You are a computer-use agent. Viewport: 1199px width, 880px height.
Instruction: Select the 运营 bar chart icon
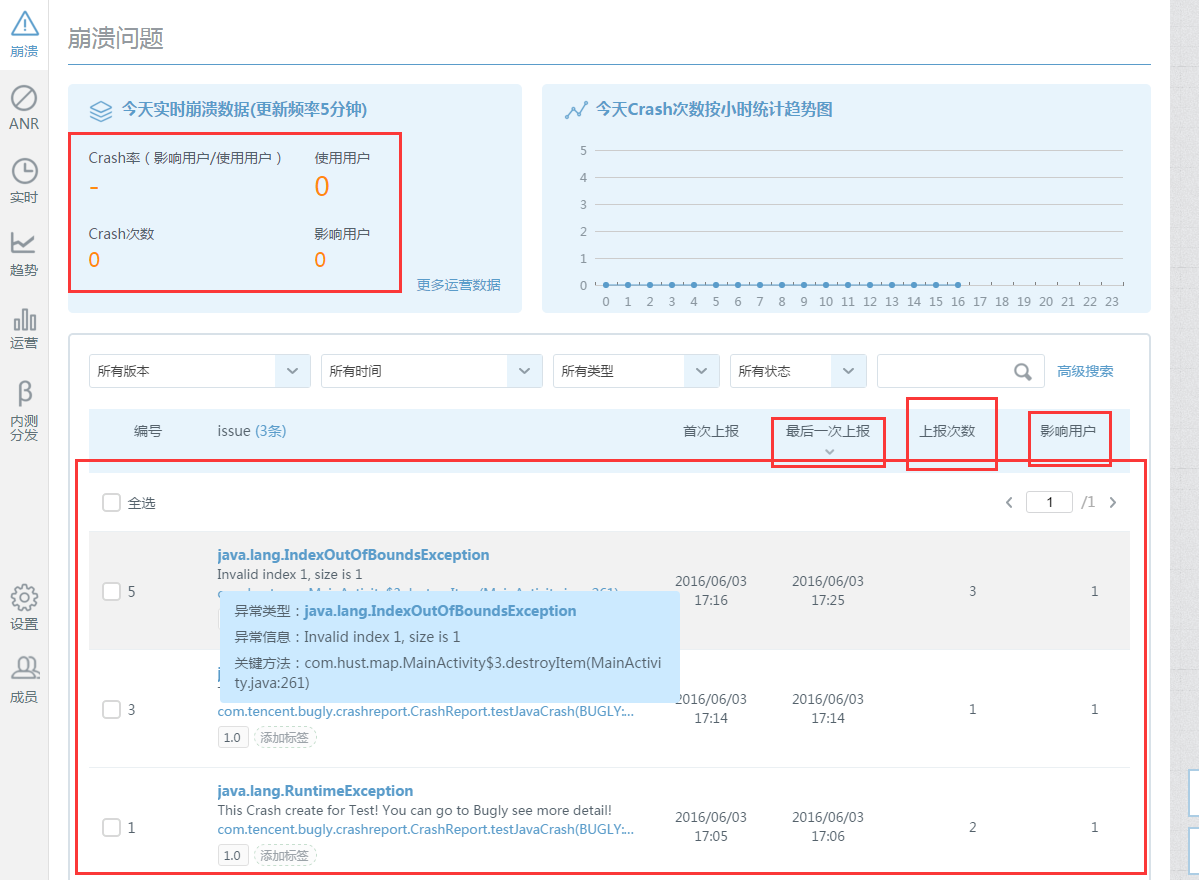24,327
